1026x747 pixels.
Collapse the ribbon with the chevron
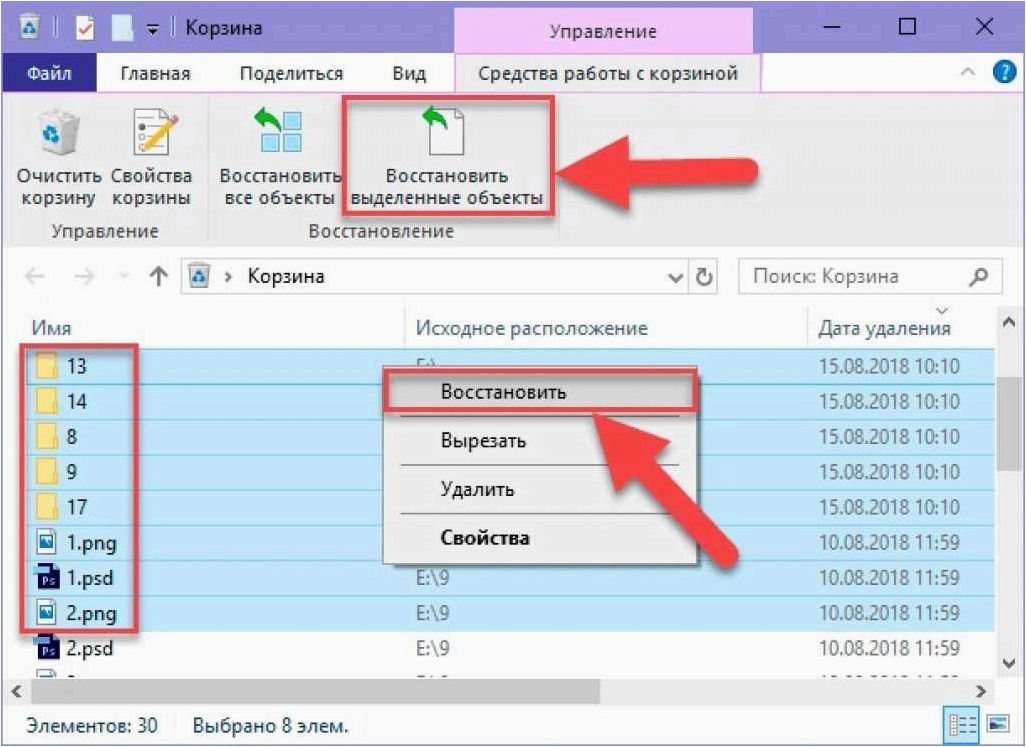pos(968,72)
